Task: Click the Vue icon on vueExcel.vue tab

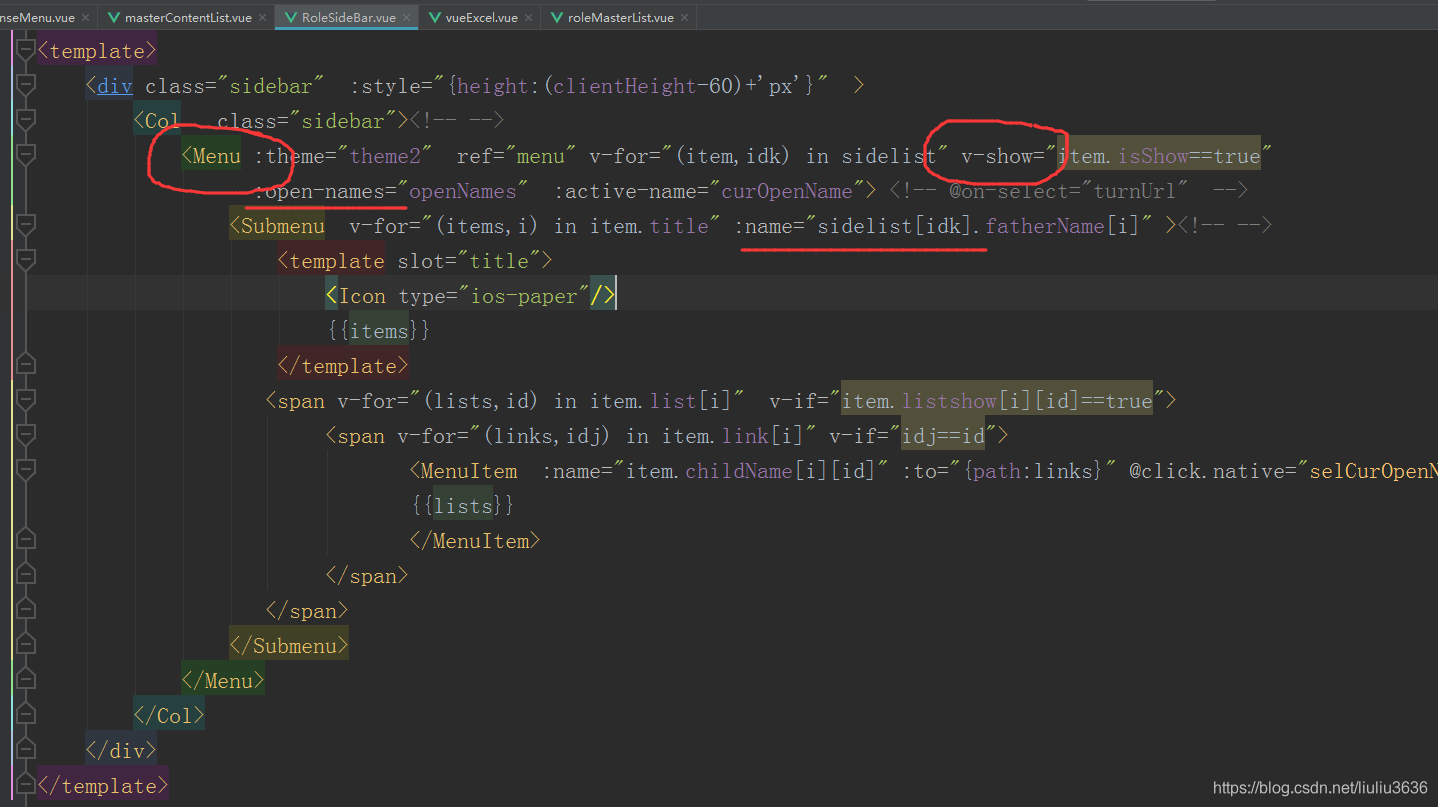Action: click(435, 18)
